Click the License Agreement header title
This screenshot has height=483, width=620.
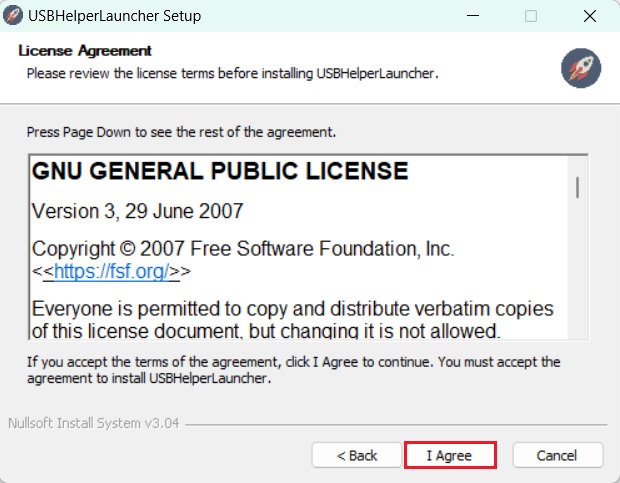coord(85,51)
